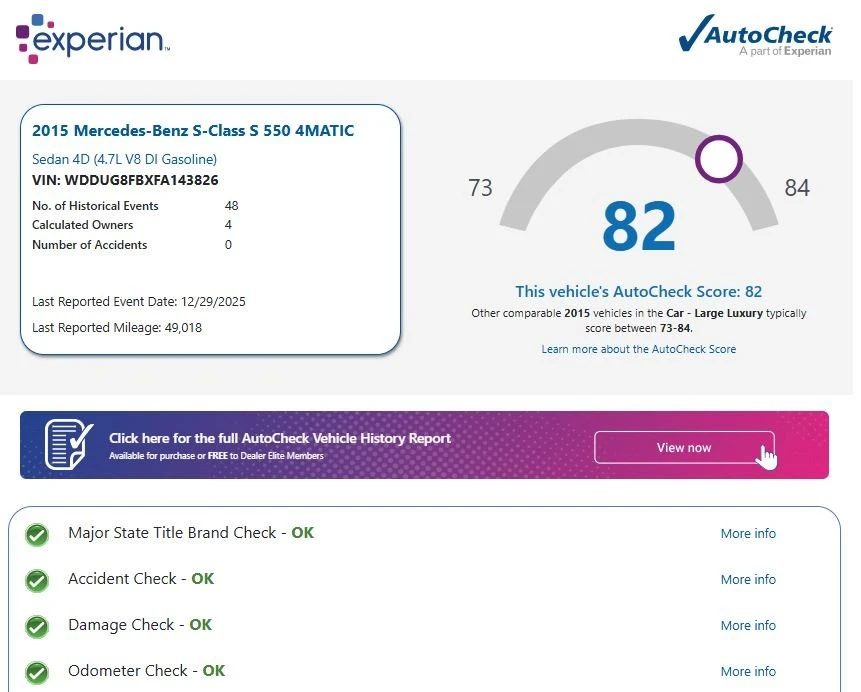This screenshot has width=861, height=692.
Task: Click the Number of Accidents row
Action: pos(132,245)
